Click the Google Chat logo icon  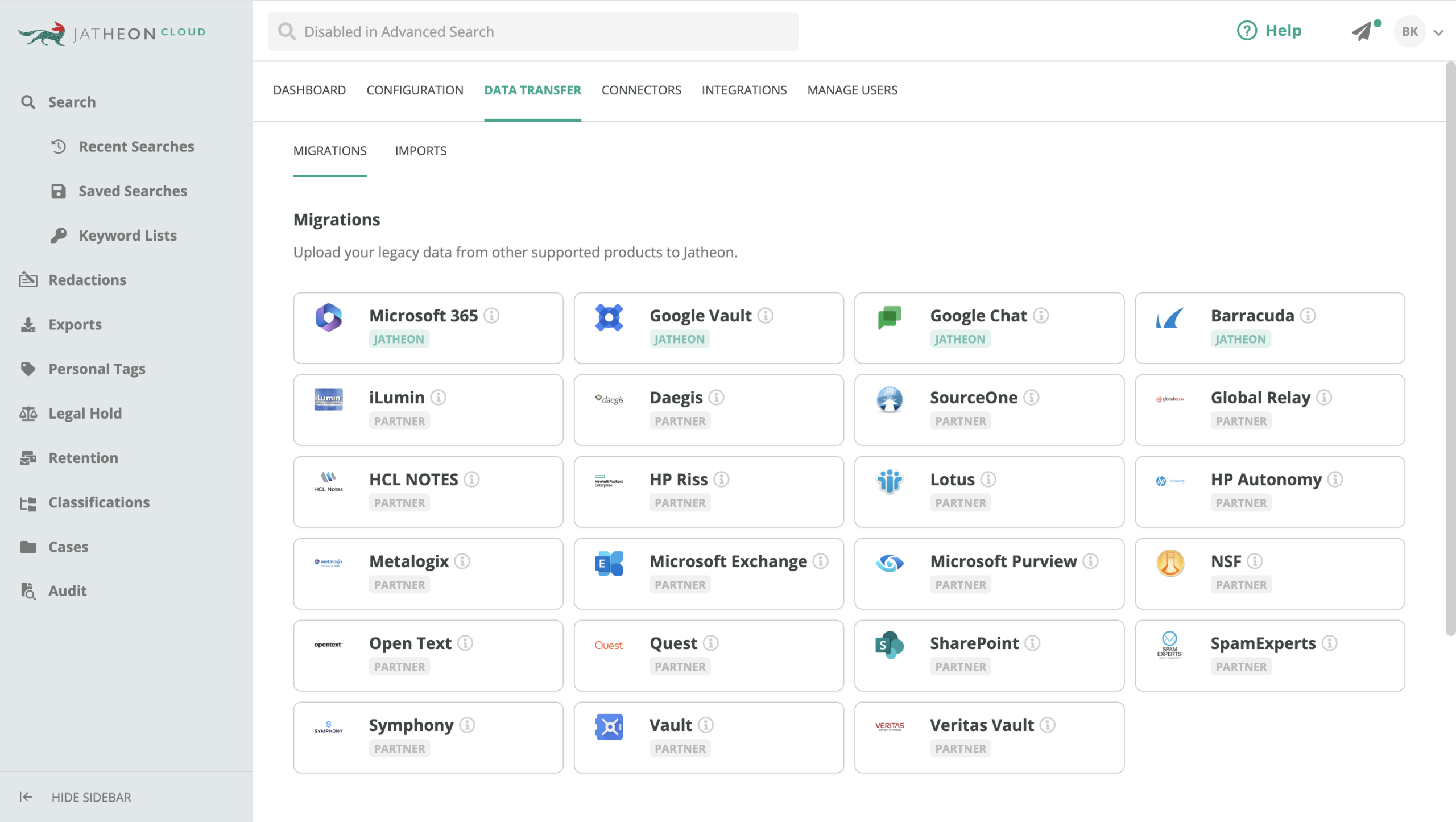[x=890, y=317]
